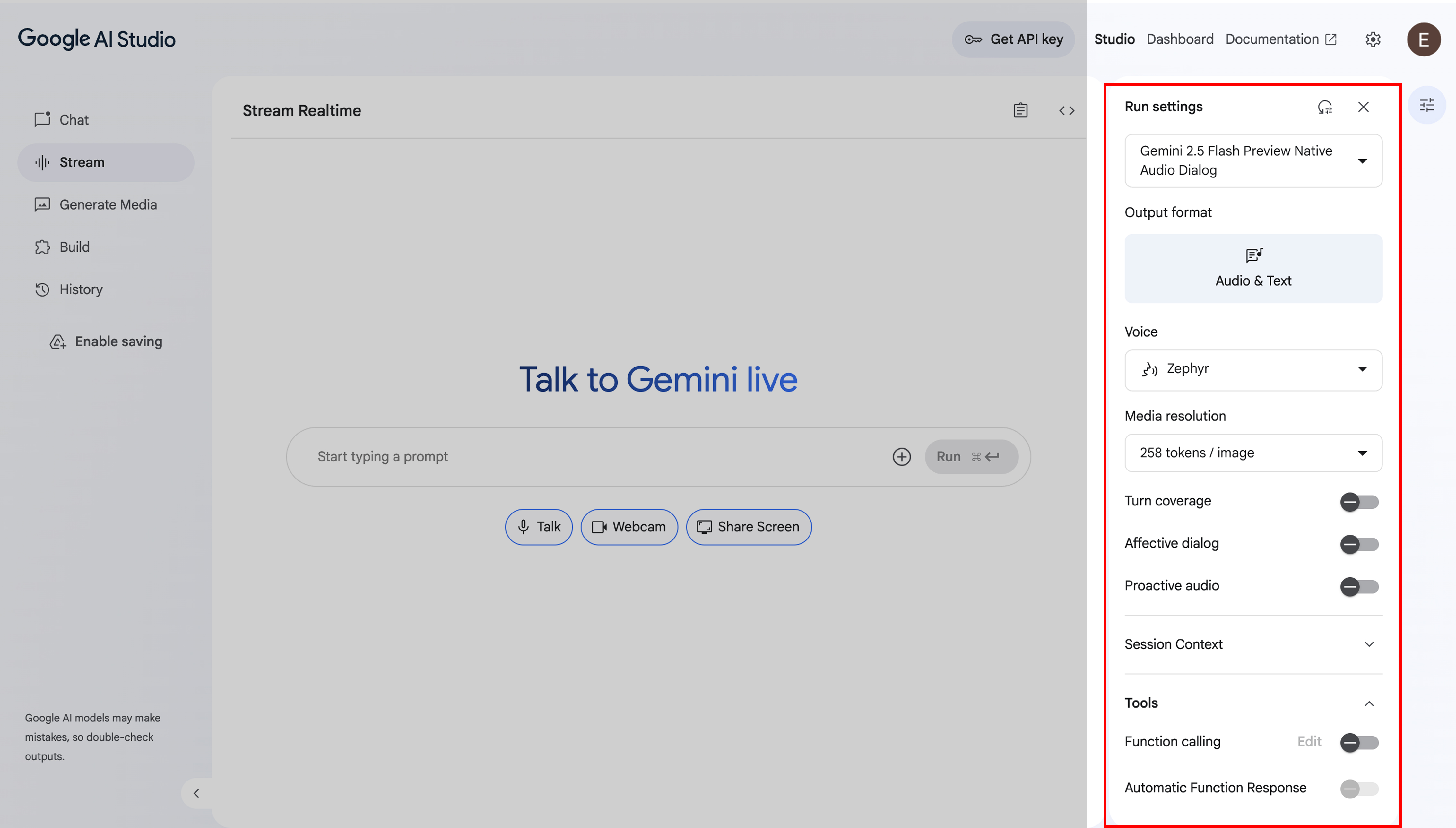The width and height of the screenshot is (1456, 828).
Task: Select Stream in the sidebar
Action: (x=106, y=163)
